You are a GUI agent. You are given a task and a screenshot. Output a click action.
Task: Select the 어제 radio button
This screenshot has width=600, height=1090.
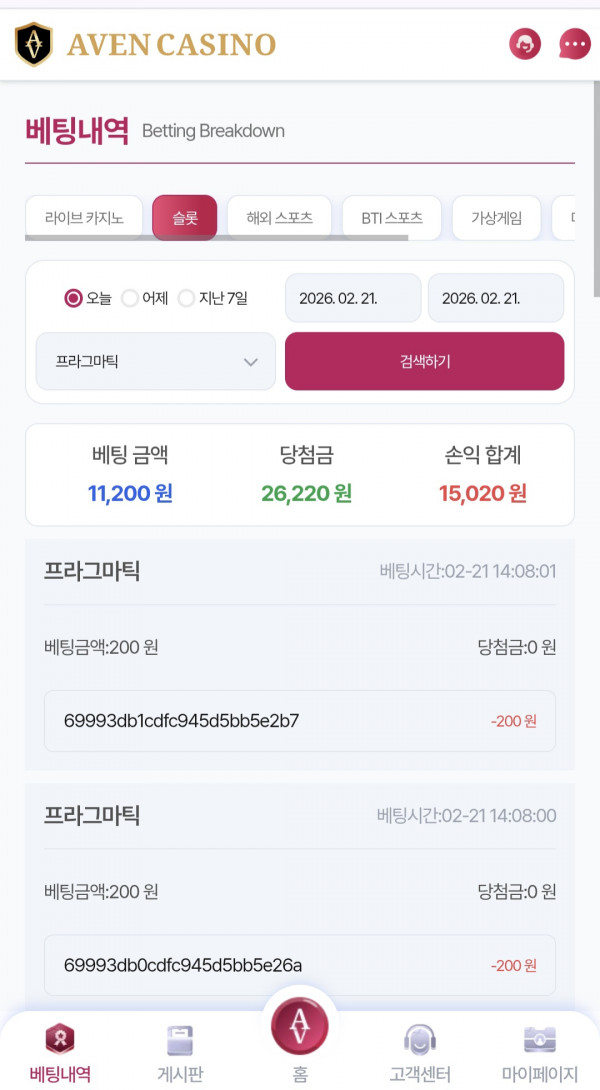129,298
